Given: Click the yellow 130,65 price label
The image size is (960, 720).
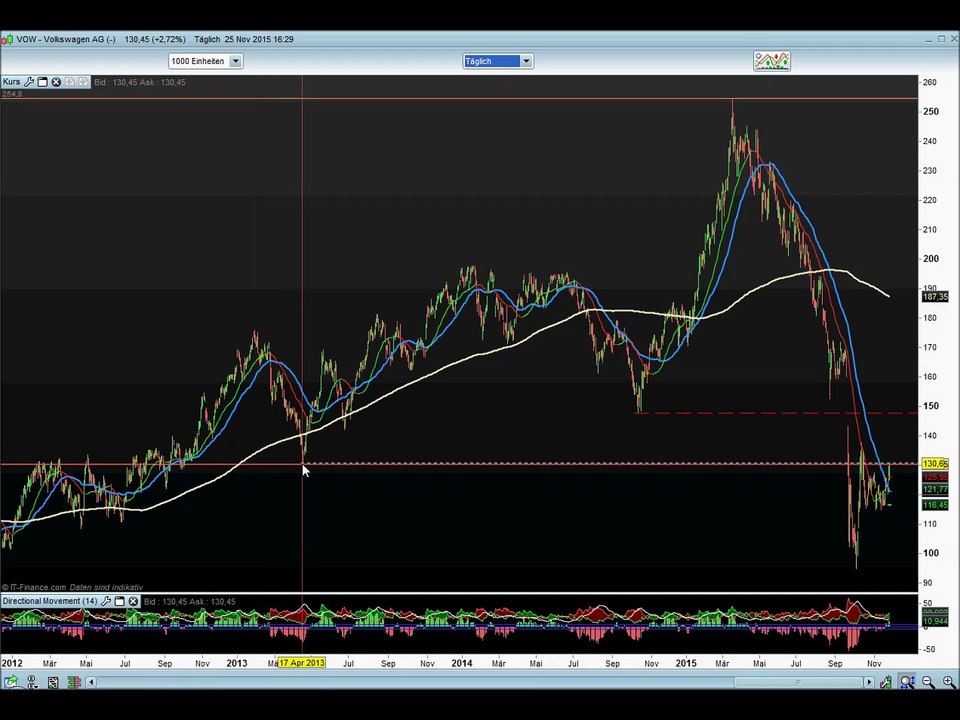Looking at the screenshot, I should pyautogui.click(x=935, y=464).
